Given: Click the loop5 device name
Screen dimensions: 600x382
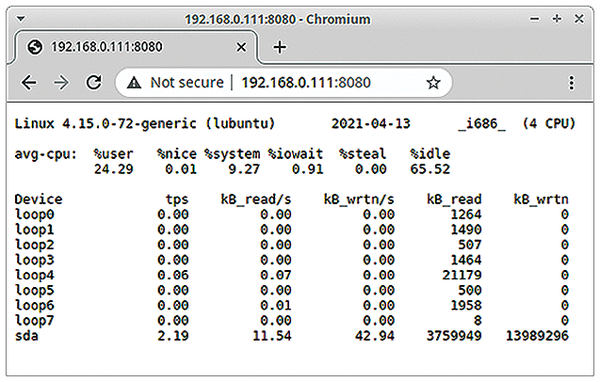Looking at the screenshot, I should point(34,291).
